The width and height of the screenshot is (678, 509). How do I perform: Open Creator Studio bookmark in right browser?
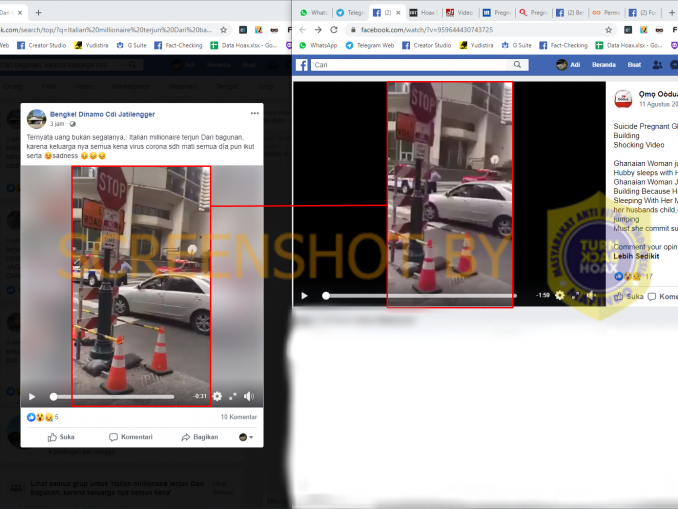(427, 45)
